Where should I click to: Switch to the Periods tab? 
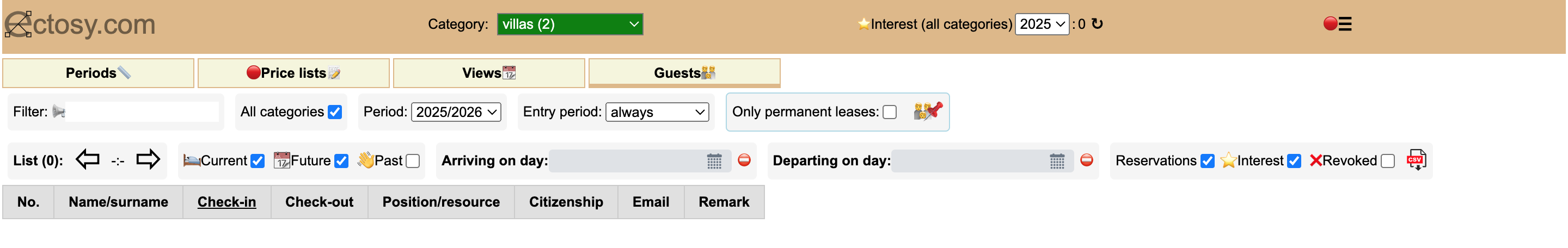(98, 73)
